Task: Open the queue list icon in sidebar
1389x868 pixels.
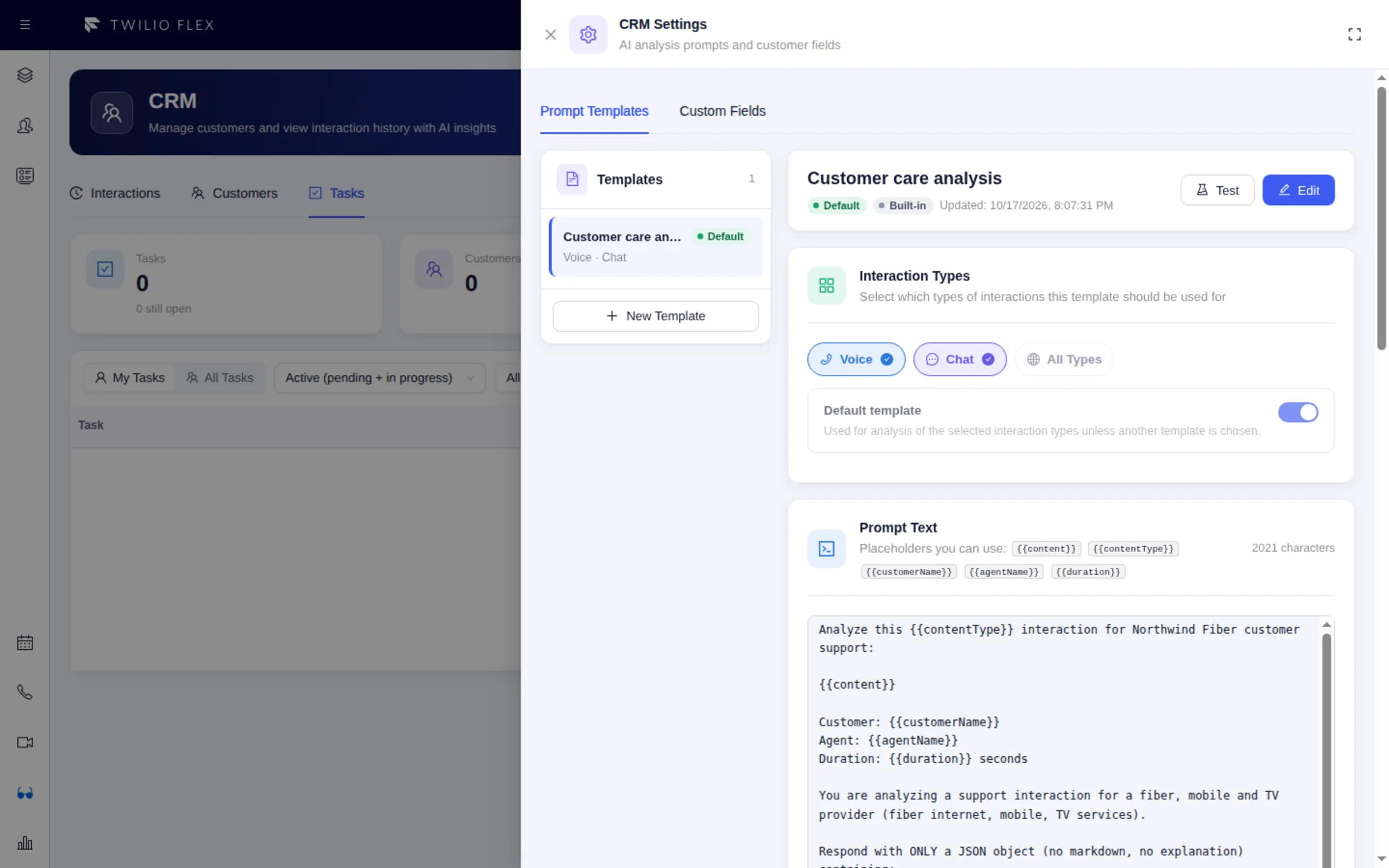Action: tap(25, 176)
